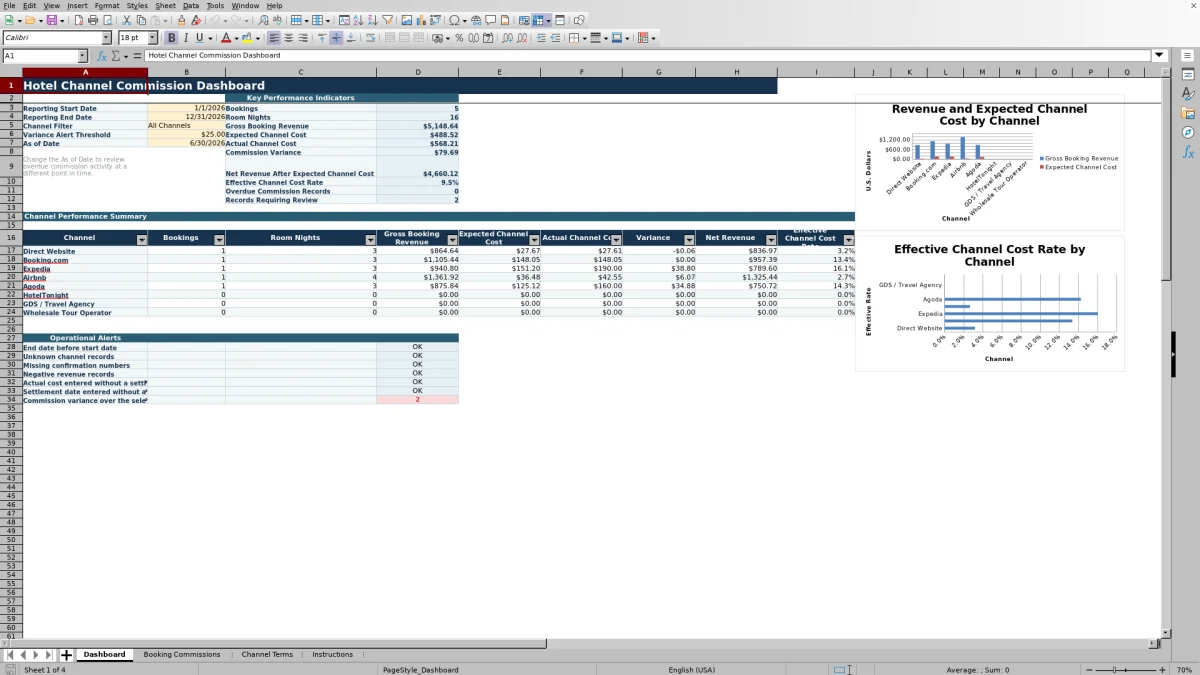Screen dimensions: 1200x675
Task: Click the Export as PDF icon
Action: [78, 20]
